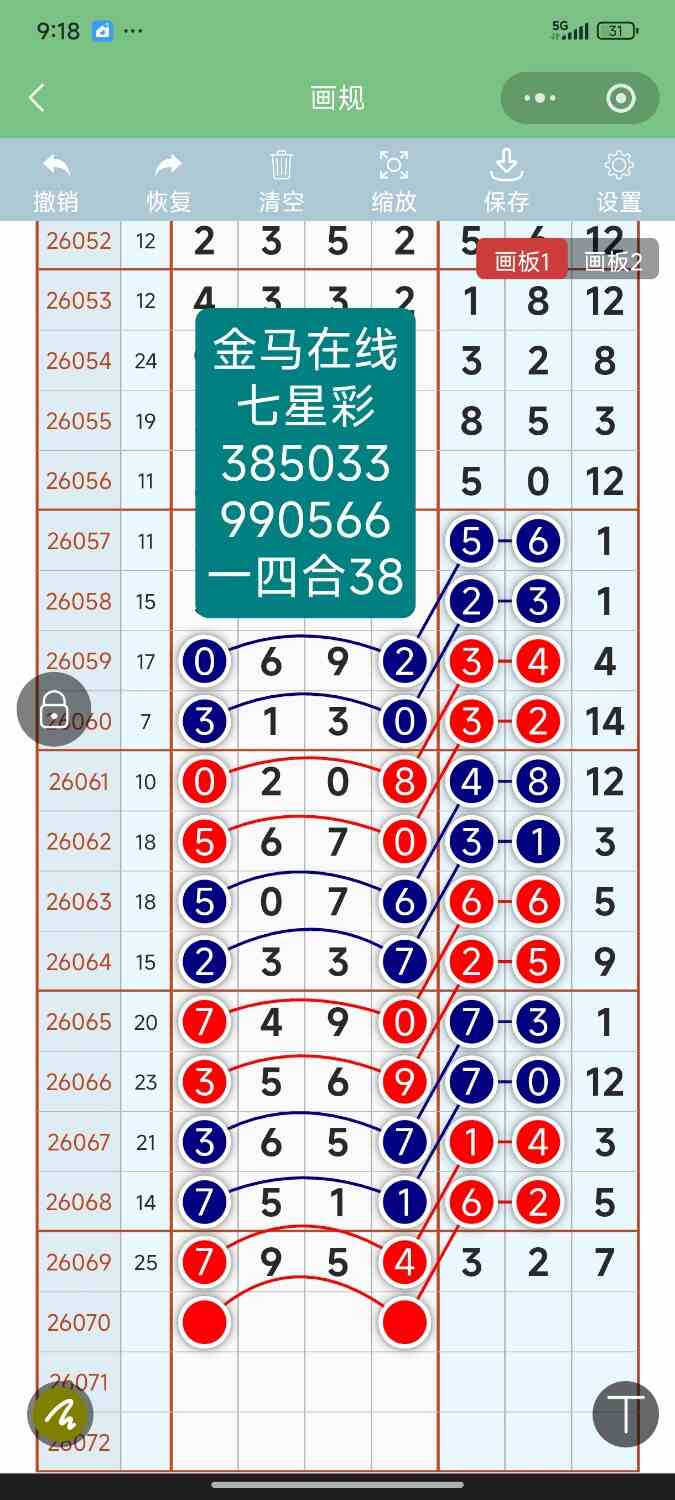The width and height of the screenshot is (675, 1500).
Task: Select issue number 26064
Action: 79,962
